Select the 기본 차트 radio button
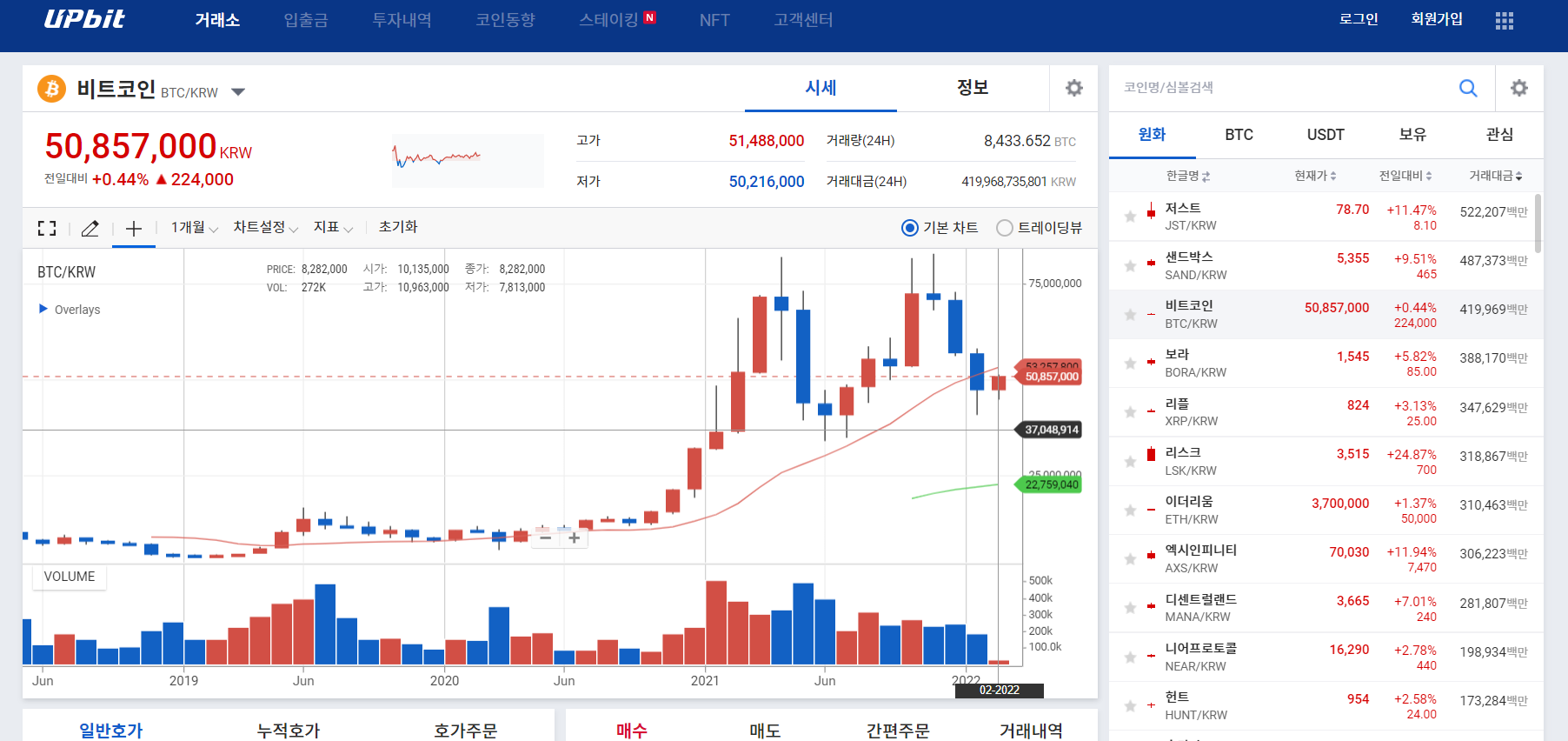The width and height of the screenshot is (1568, 741). 910,228
